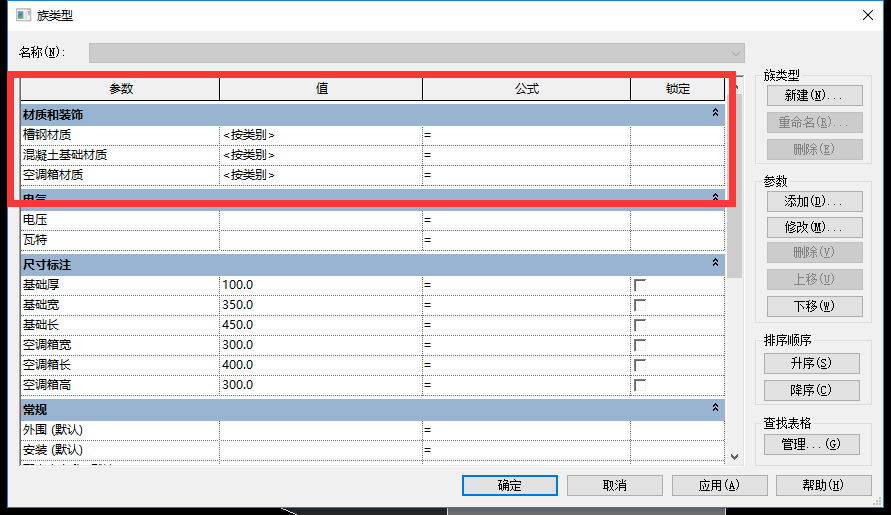Click the value cell for 瓦特
Screen dimensions: 891x515
(x=321, y=240)
